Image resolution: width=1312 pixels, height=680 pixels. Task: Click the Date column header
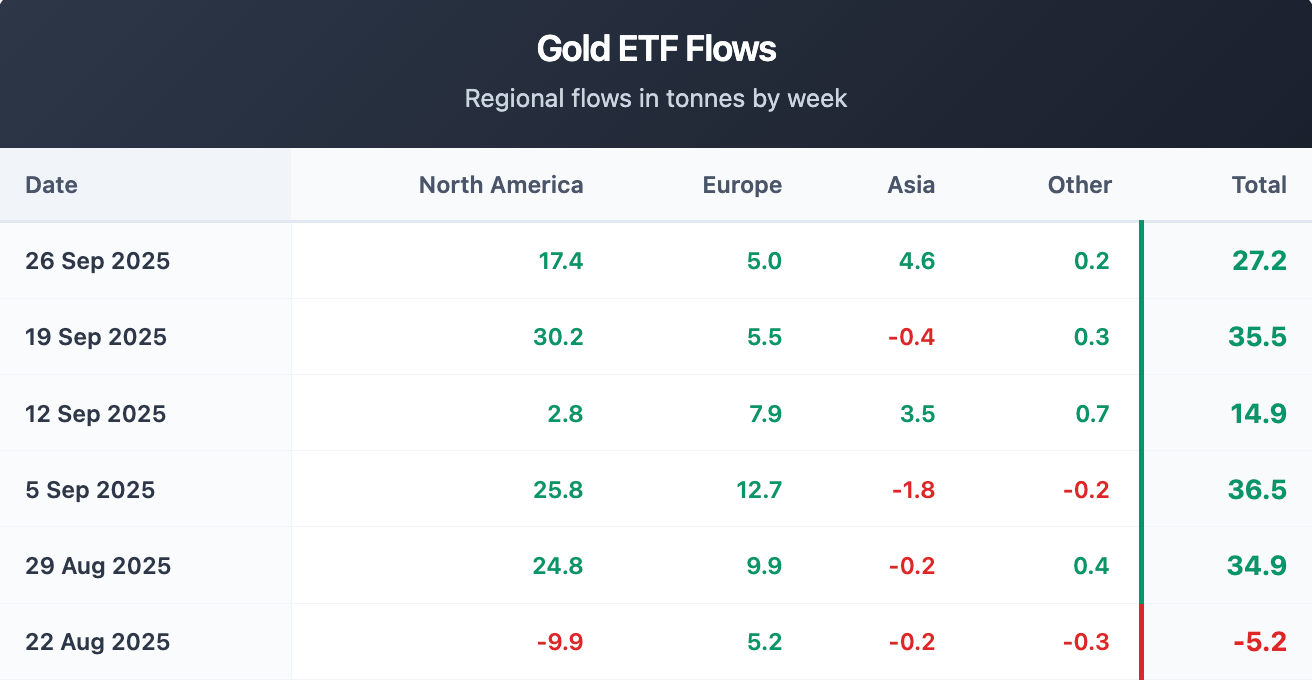51,185
